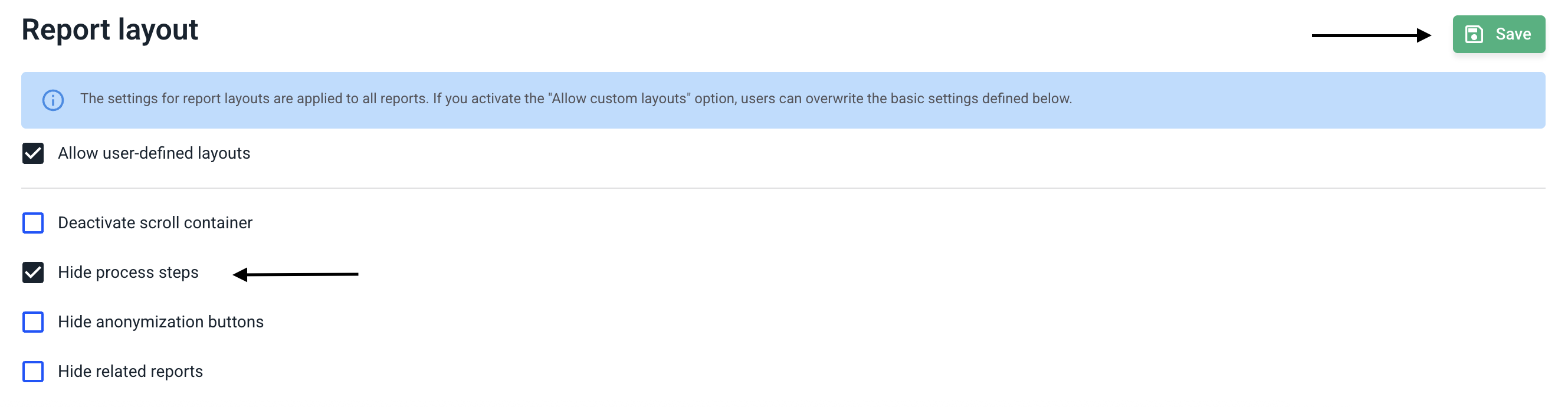The height and width of the screenshot is (407, 1568).
Task: Check the Hide related reports box
Action: tap(33, 371)
